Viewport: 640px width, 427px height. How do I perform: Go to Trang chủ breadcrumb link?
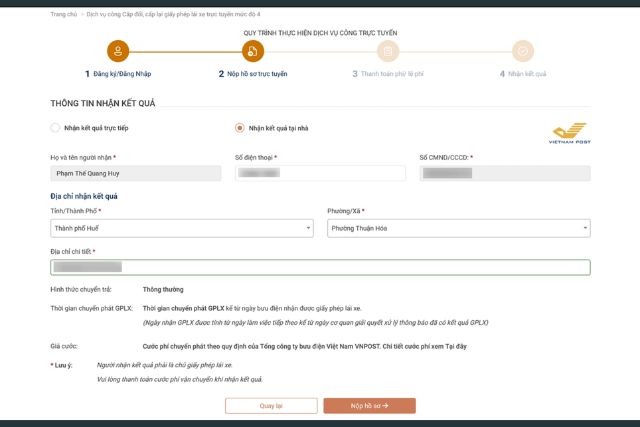(64, 14)
